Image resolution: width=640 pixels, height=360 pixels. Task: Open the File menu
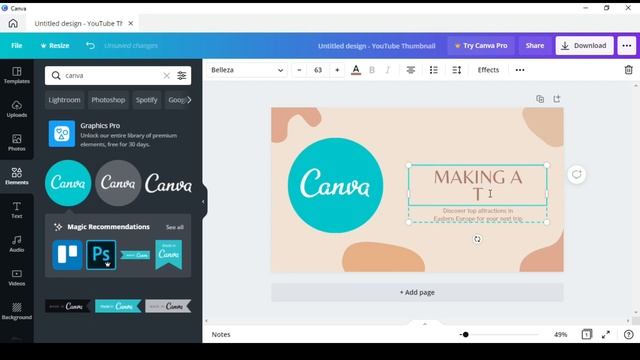tap(17, 45)
